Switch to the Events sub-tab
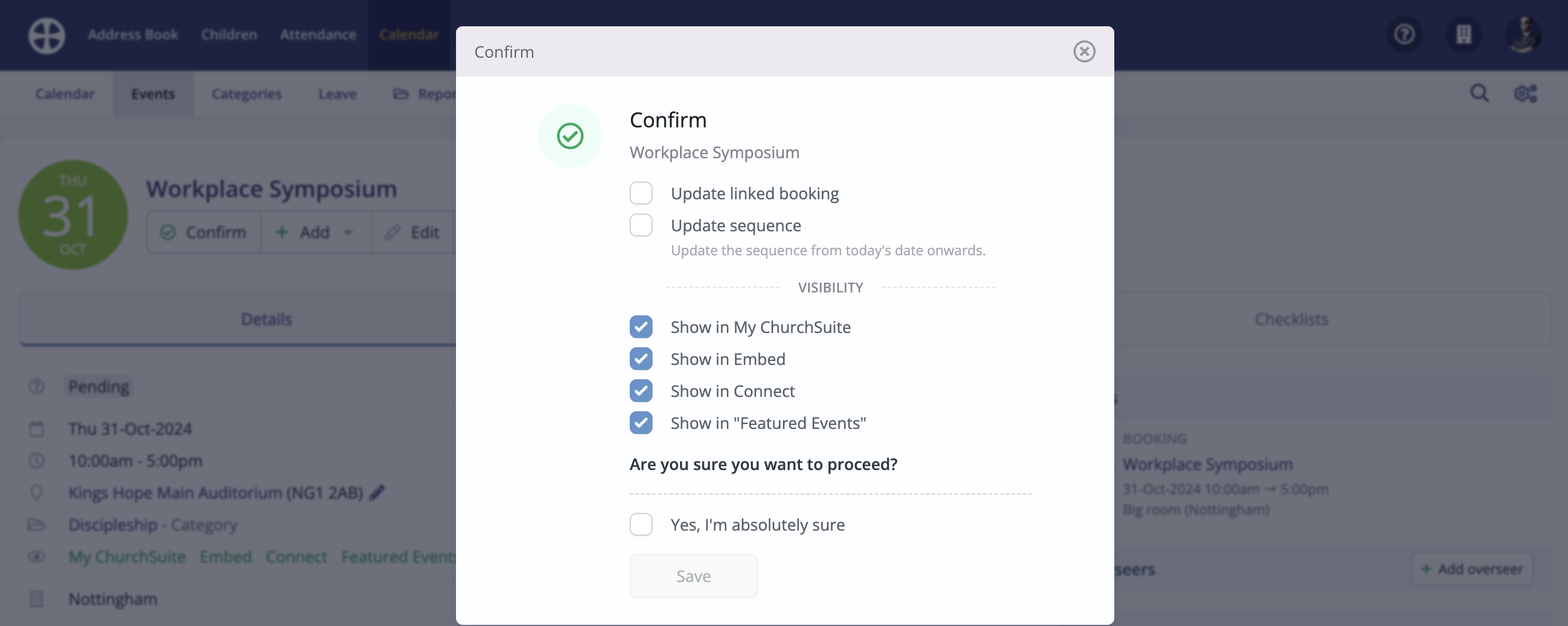Viewport: 1568px width, 626px height. [153, 94]
